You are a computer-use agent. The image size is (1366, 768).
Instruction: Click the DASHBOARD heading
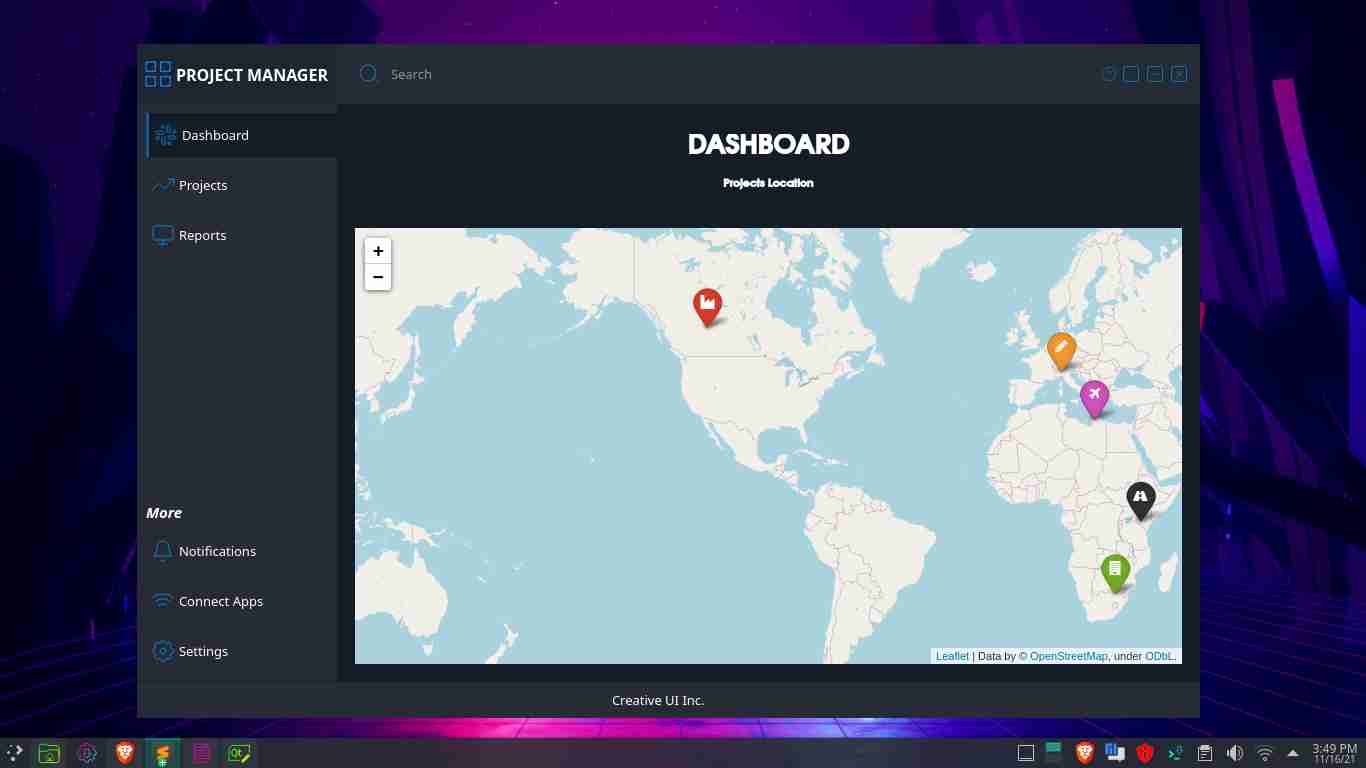pyautogui.click(x=768, y=144)
